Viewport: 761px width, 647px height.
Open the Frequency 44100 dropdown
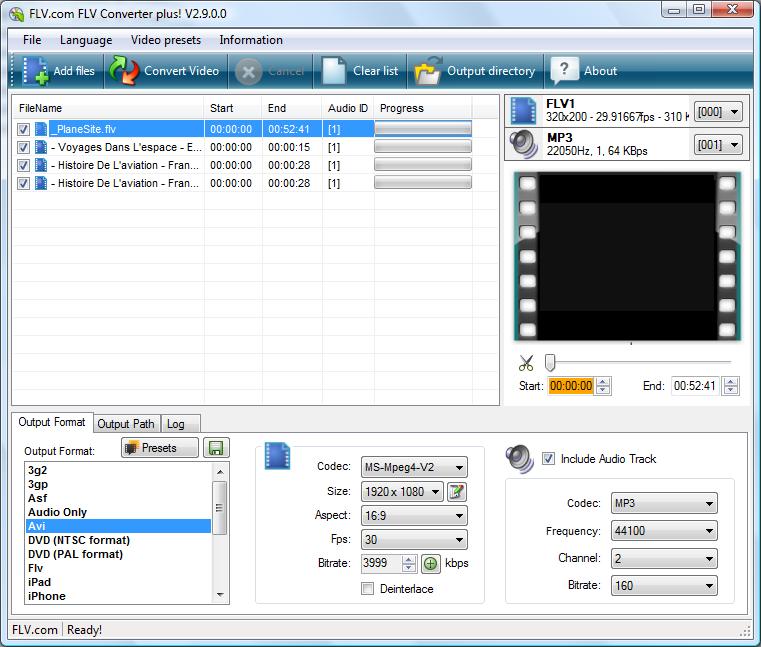point(664,531)
